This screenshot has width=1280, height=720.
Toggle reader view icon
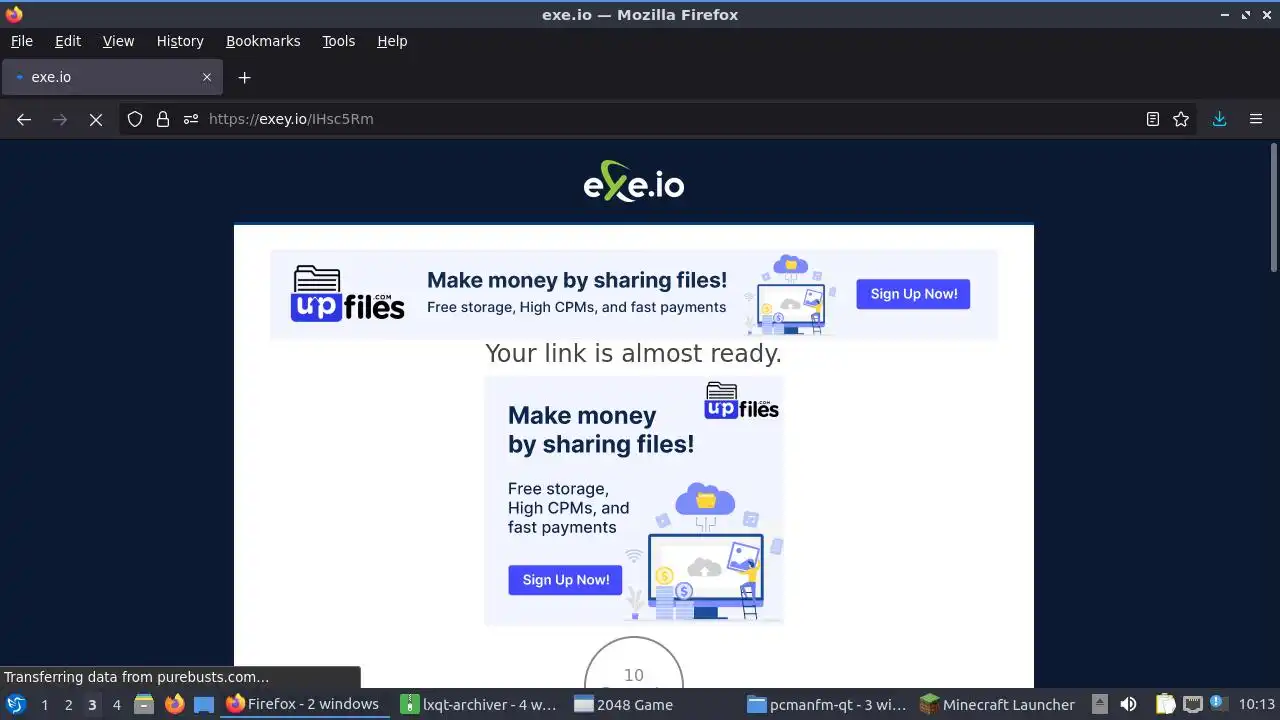click(x=1153, y=119)
